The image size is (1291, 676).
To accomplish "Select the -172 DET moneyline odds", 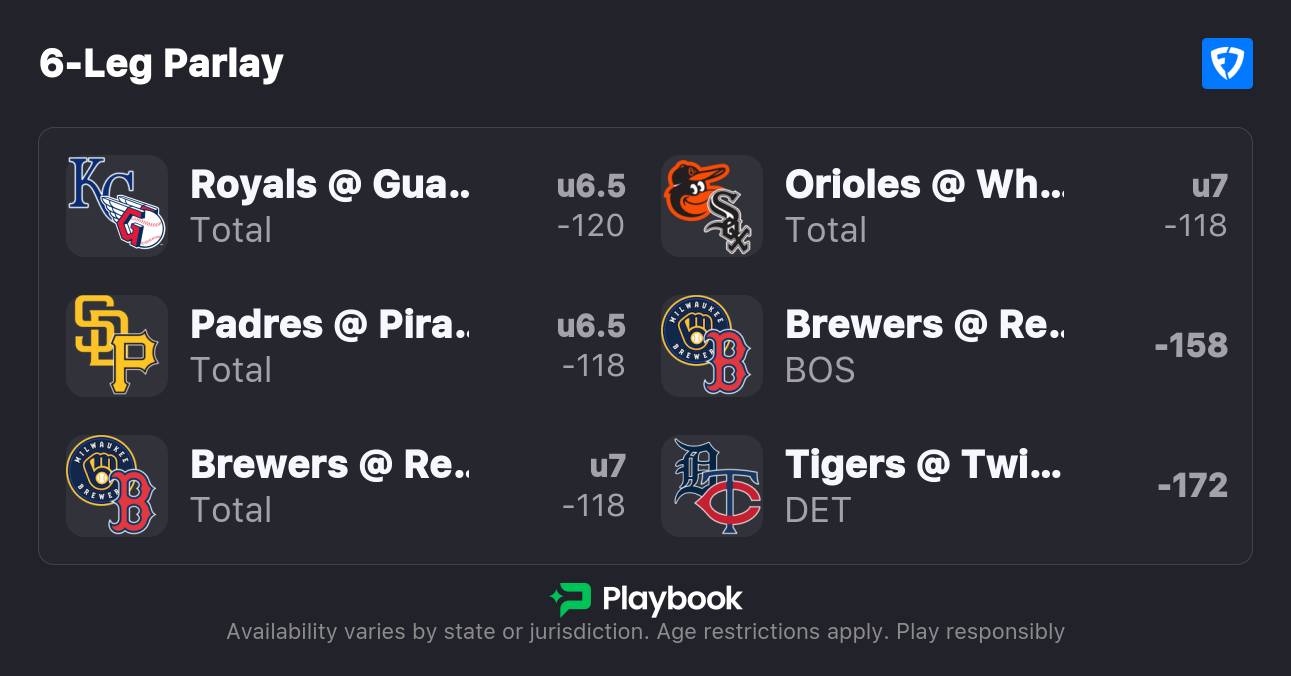I will (x=1192, y=486).
